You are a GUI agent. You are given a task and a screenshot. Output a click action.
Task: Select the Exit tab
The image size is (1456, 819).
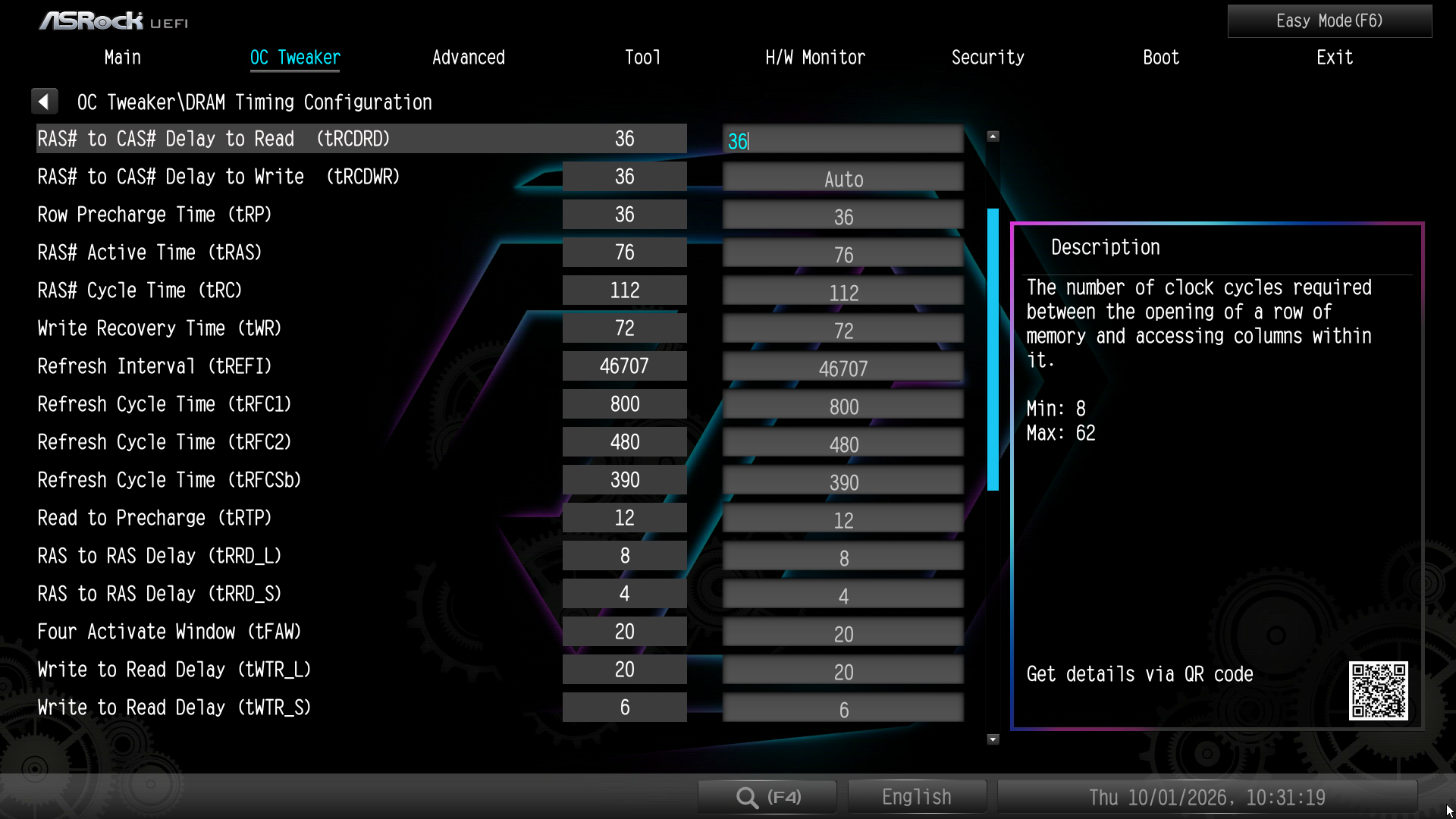pos(1335,58)
